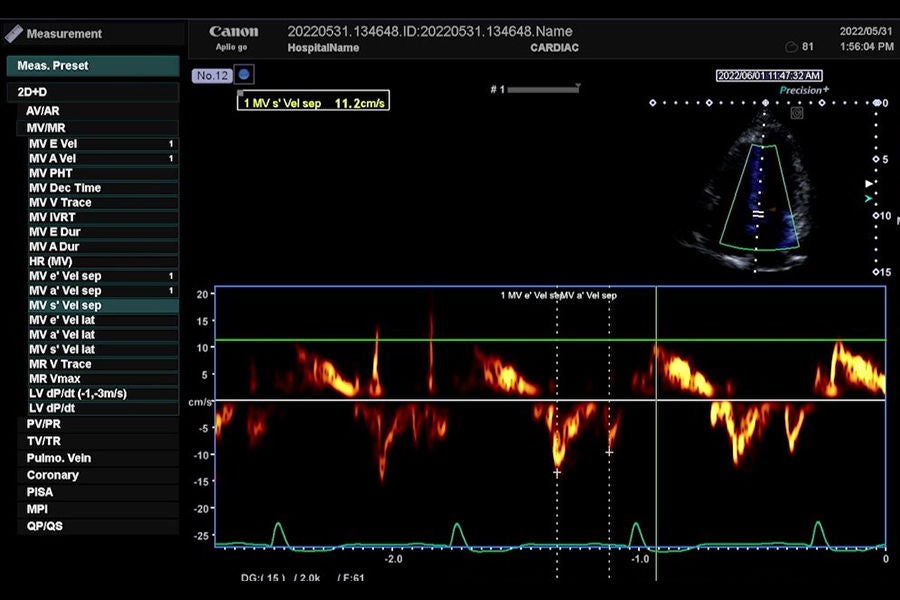This screenshot has width=900, height=600.
Task: Open the QP/QS measurement group
Action: tap(98, 526)
